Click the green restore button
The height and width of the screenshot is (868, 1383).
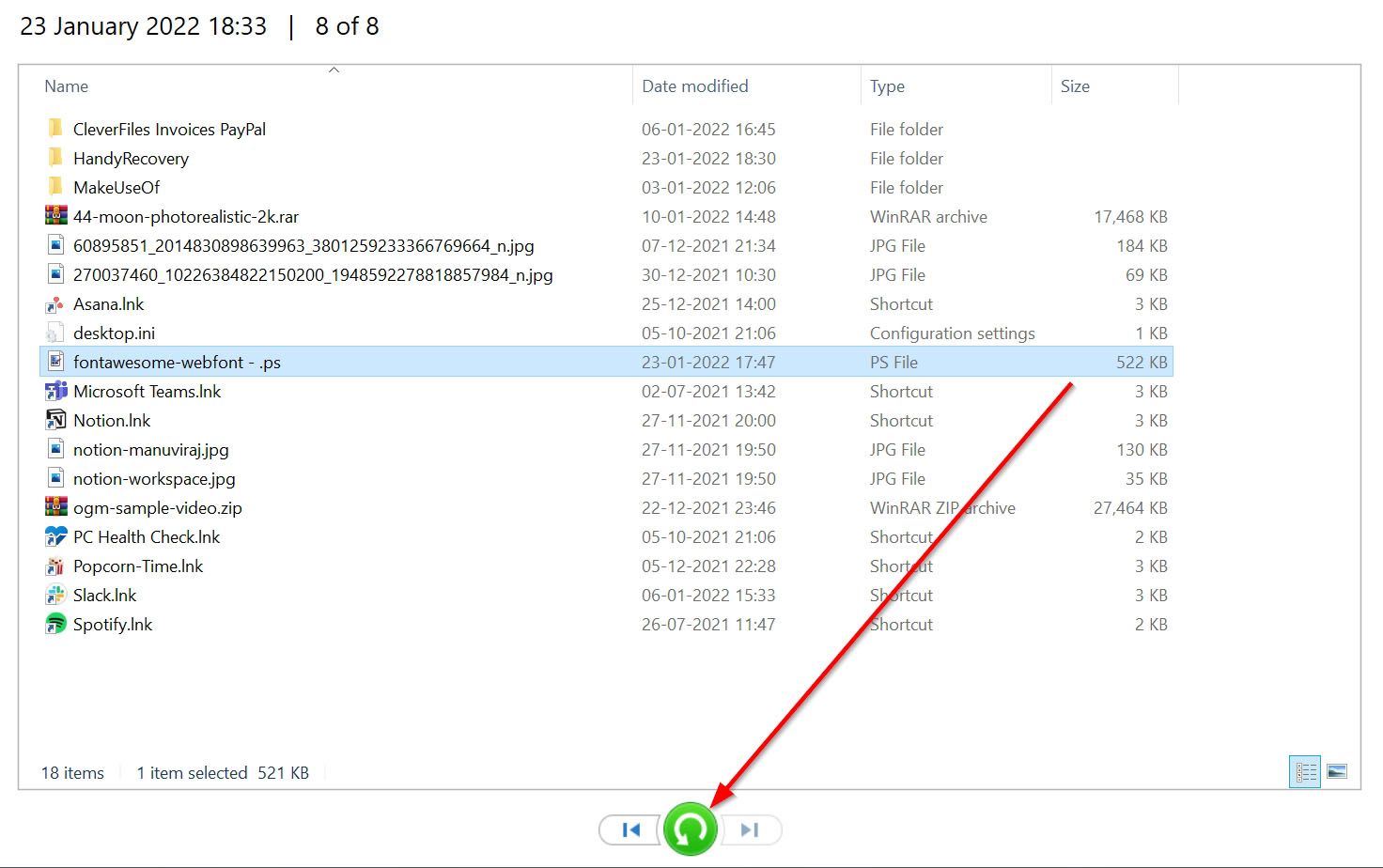[x=691, y=829]
